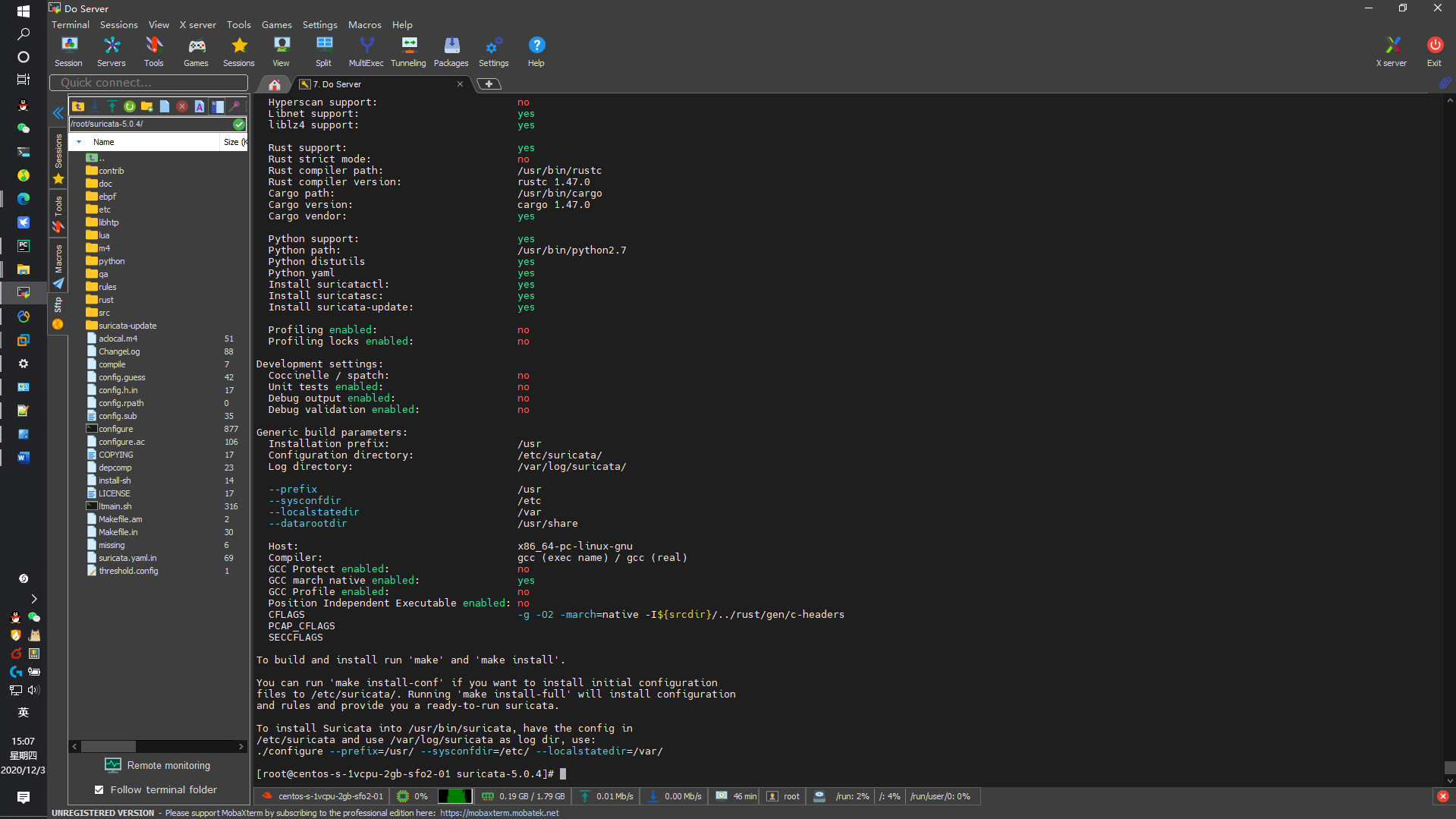Click Remote monitoring button

pyautogui.click(x=158, y=765)
